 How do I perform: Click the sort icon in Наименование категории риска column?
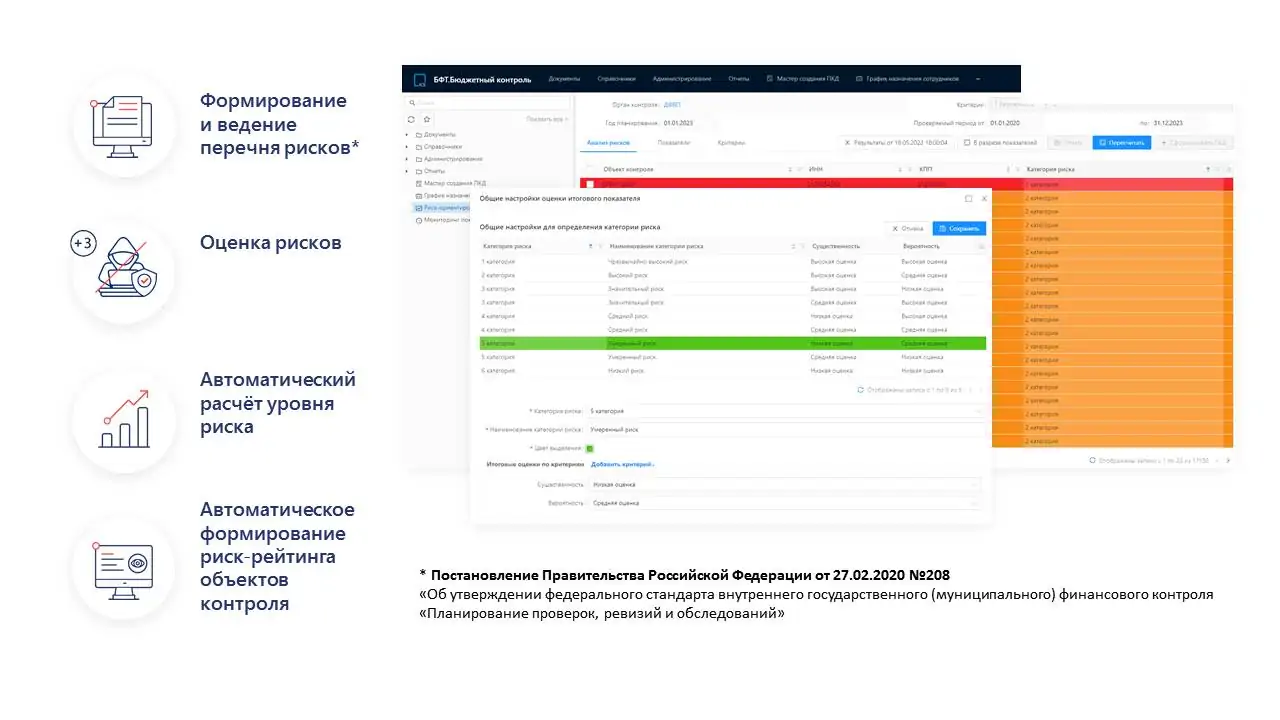pyautogui.click(x=794, y=246)
